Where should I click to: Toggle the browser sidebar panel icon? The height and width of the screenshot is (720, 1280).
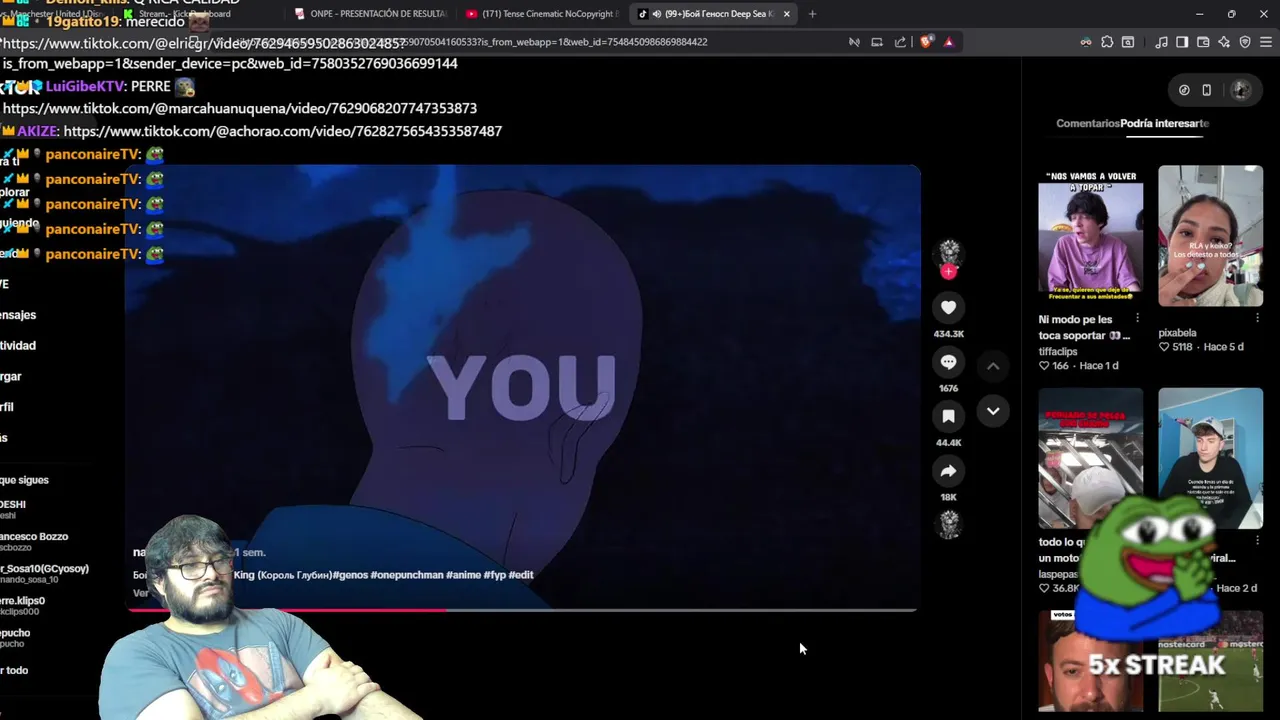pos(1182,42)
